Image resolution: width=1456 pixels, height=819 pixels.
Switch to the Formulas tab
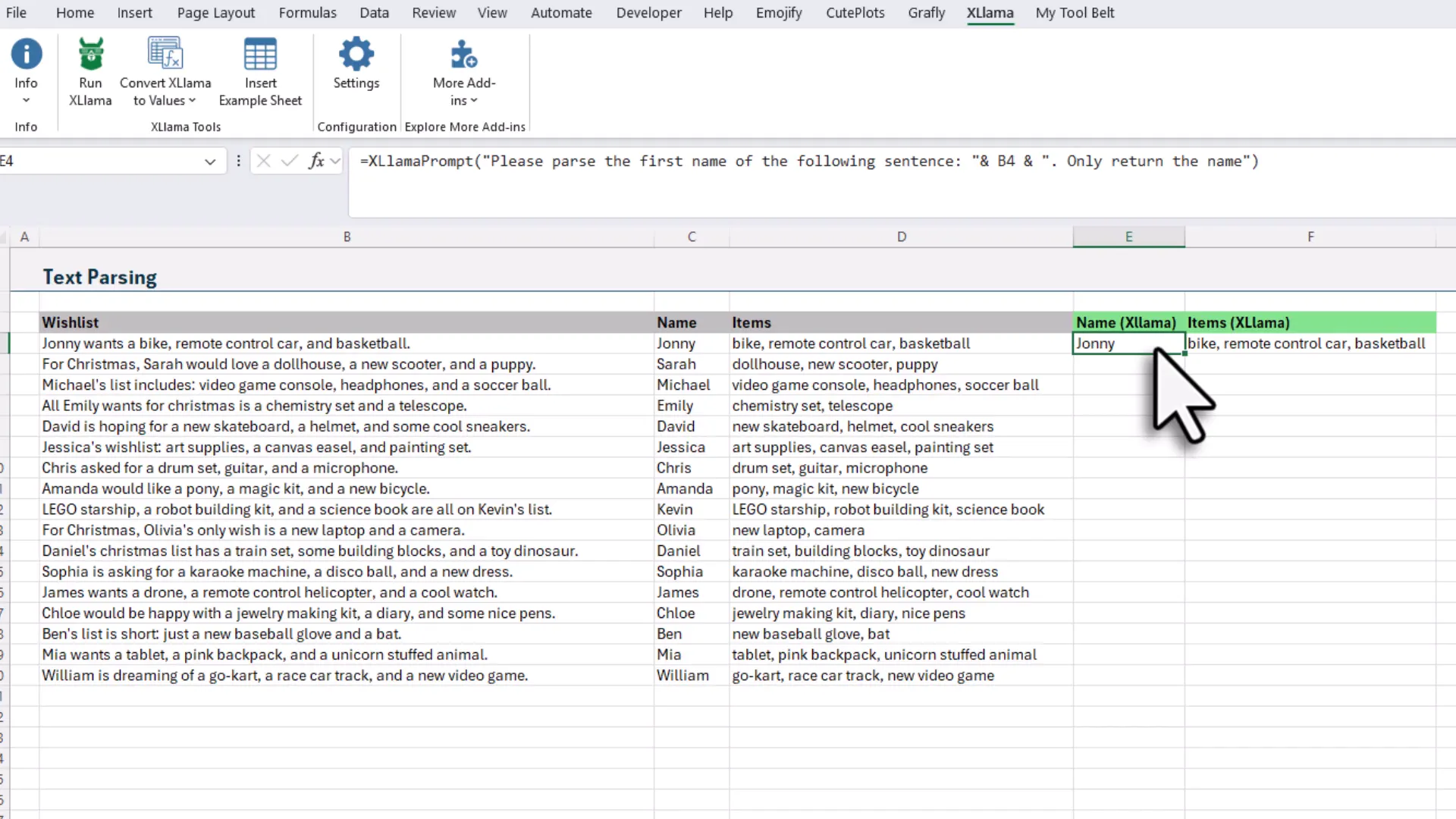click(x=307, y=13)
